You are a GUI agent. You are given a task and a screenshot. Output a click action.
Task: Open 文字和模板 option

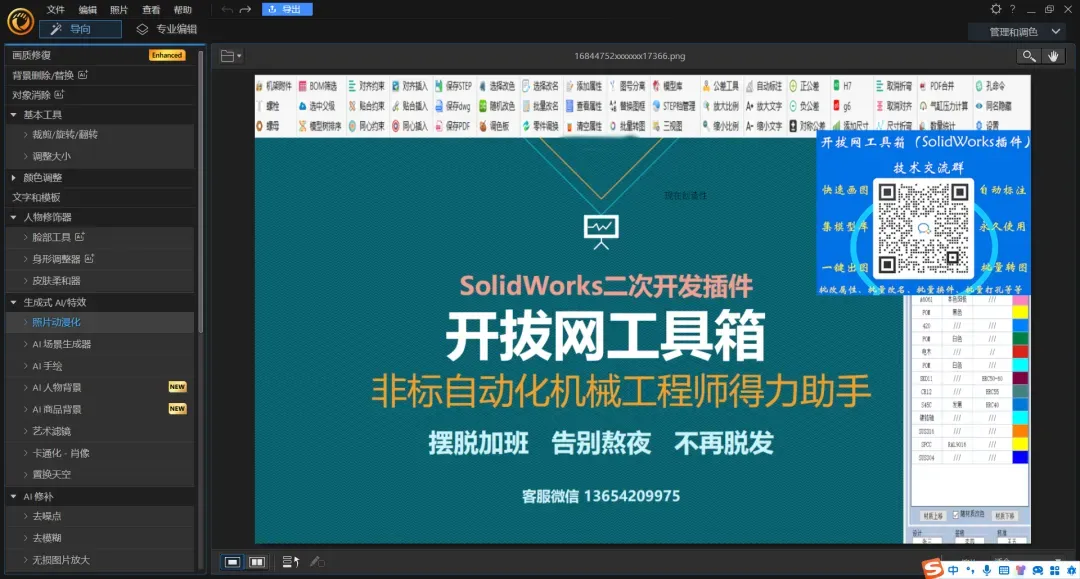100,198
